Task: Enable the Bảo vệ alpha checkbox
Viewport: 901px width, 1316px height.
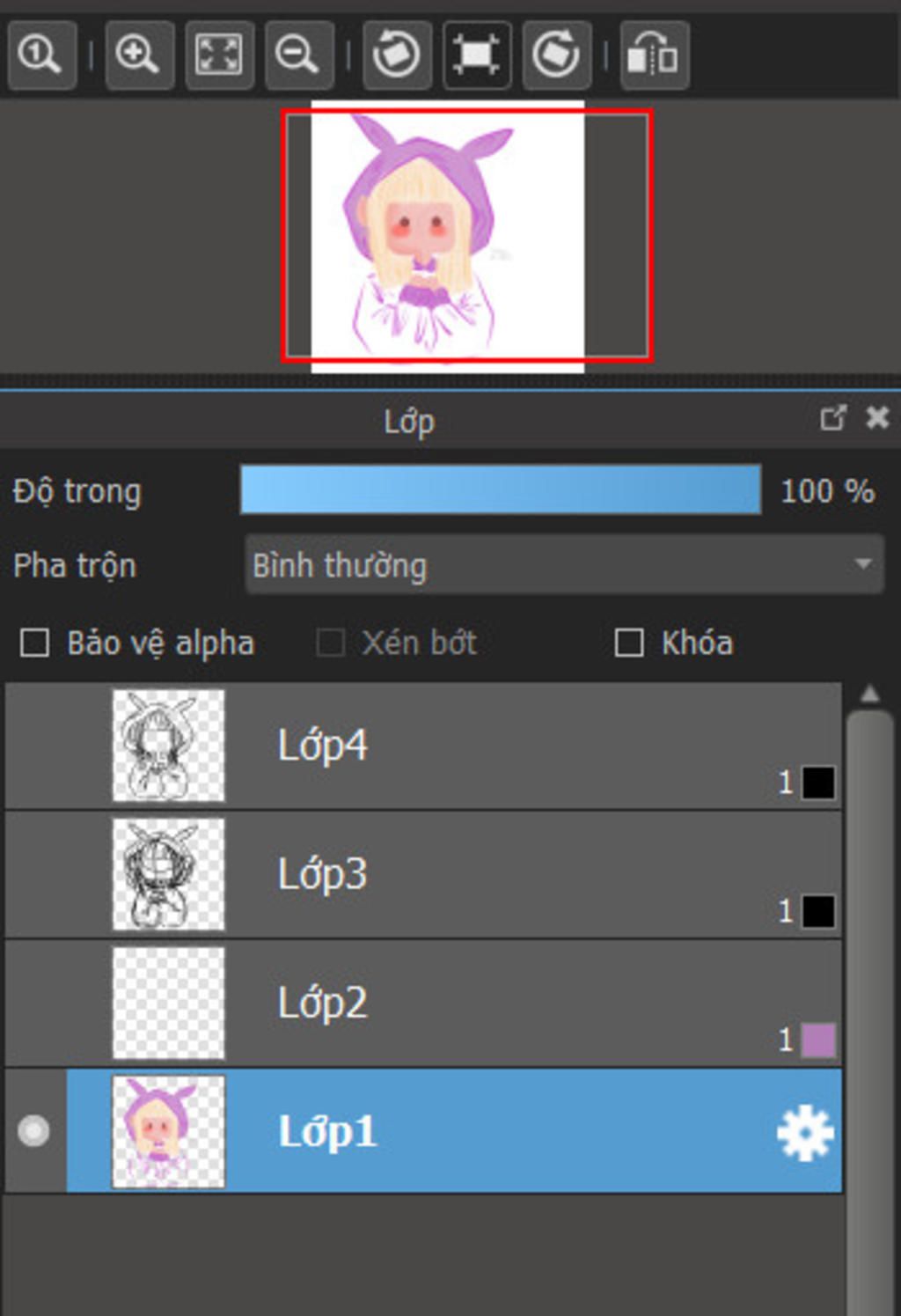Action: click(35, 643)
